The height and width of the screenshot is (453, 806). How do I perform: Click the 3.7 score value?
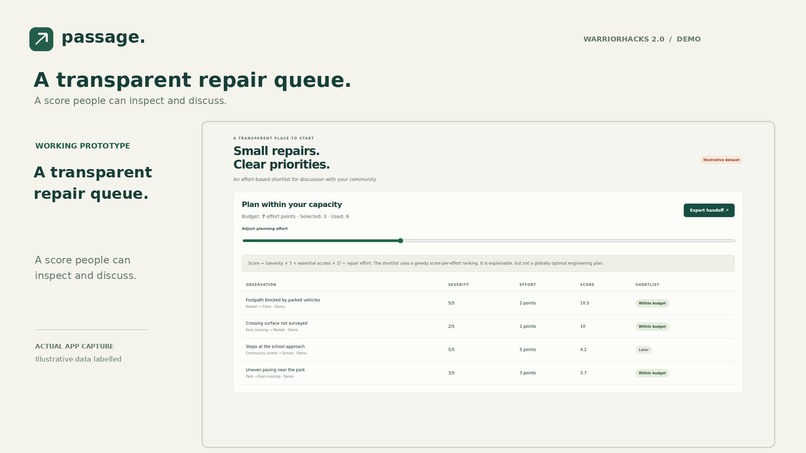click(583, 373)
